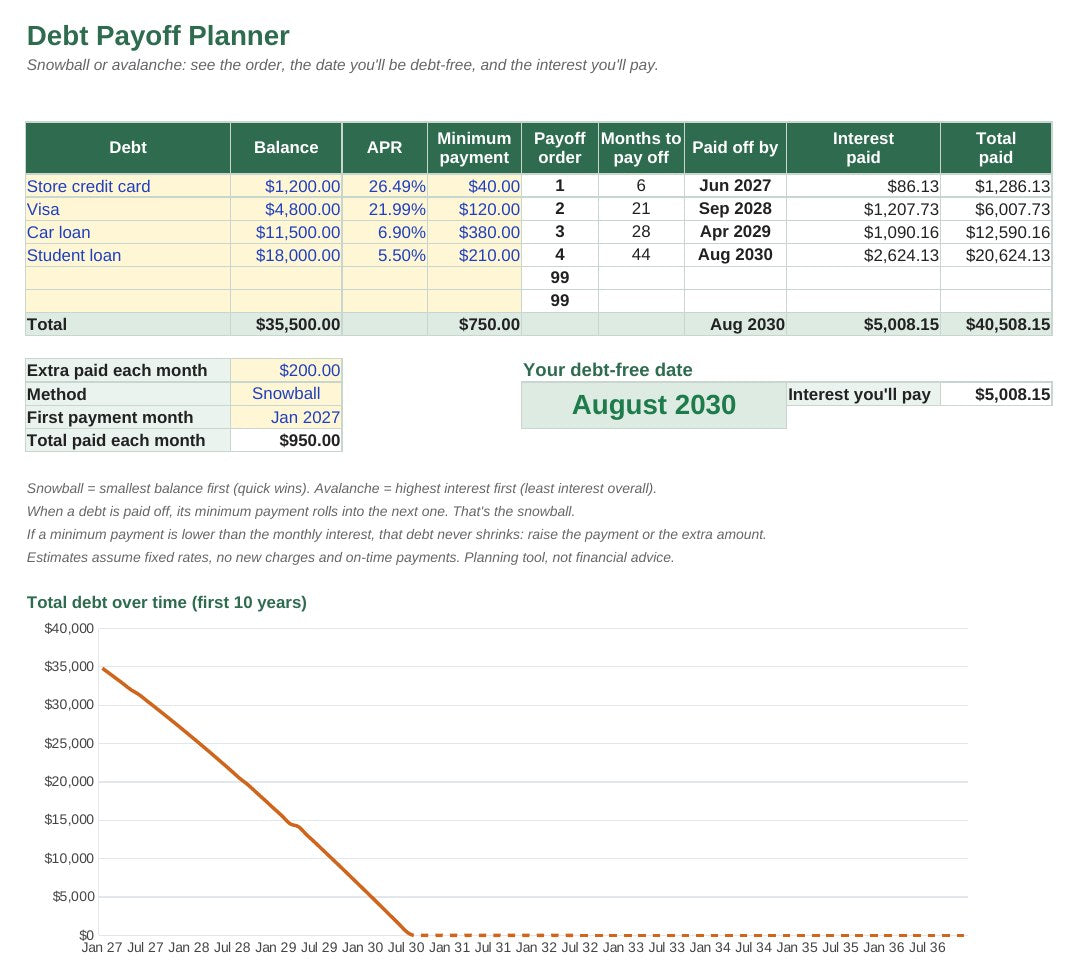Click the $2,624.13 interest paid cell
The image size is (1077, 977).
(863, 255)
